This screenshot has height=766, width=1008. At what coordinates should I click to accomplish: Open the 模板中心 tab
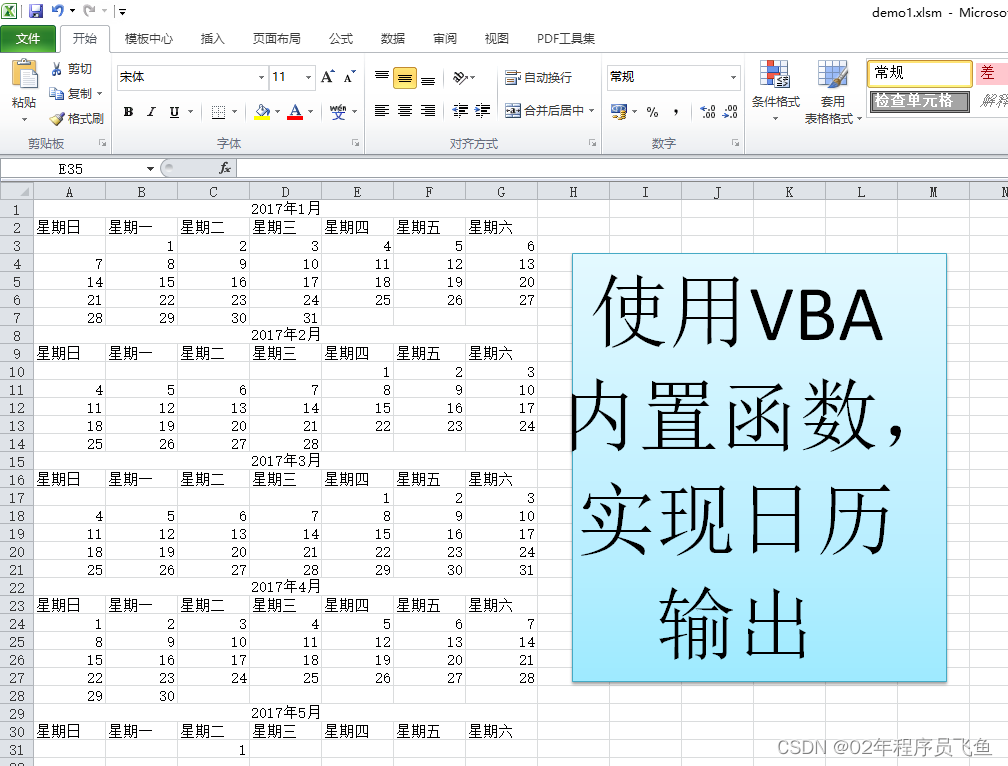(x=148, y=39)
